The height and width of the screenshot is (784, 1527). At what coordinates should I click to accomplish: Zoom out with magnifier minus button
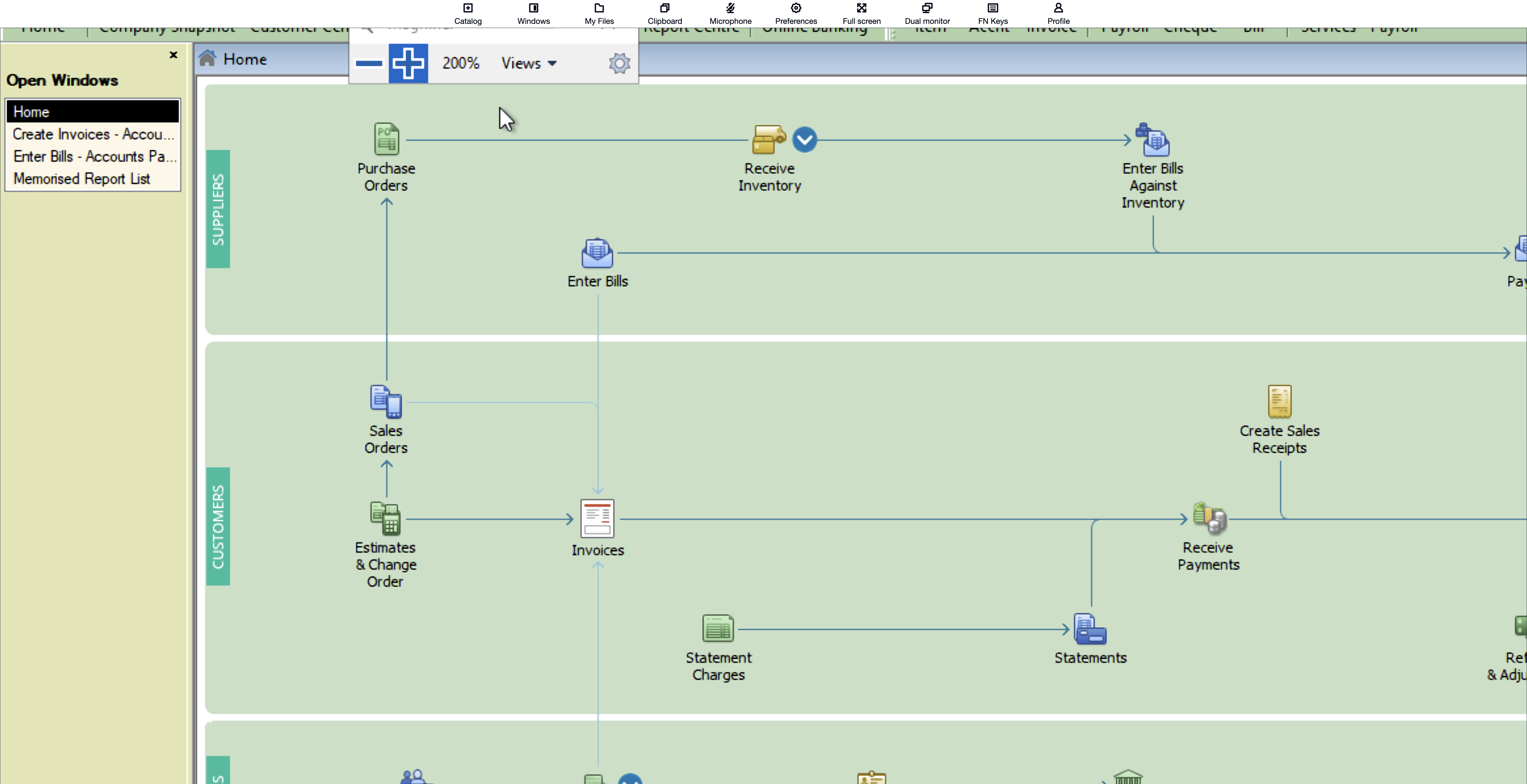pos(369,63)
